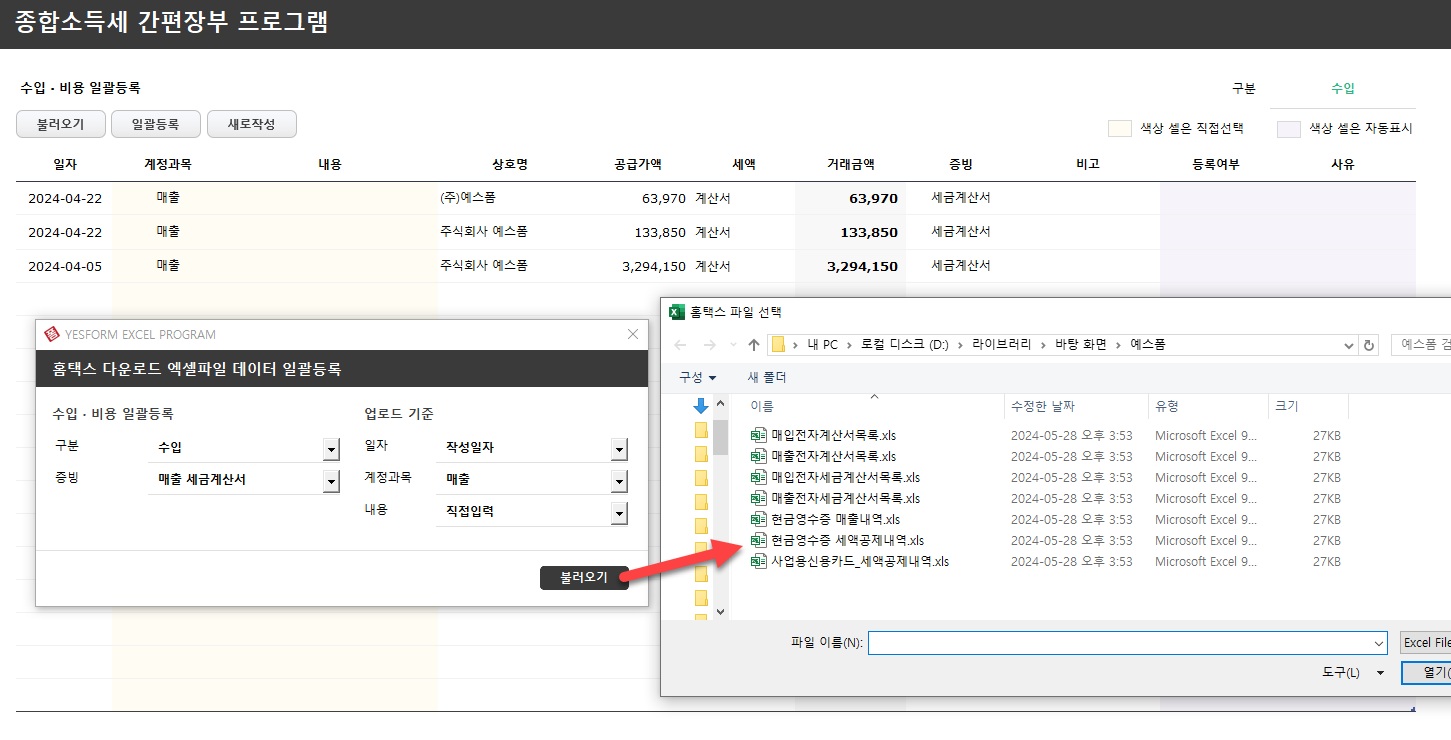Open the 내용 dropdown showing 직접입력

[620, 513]
